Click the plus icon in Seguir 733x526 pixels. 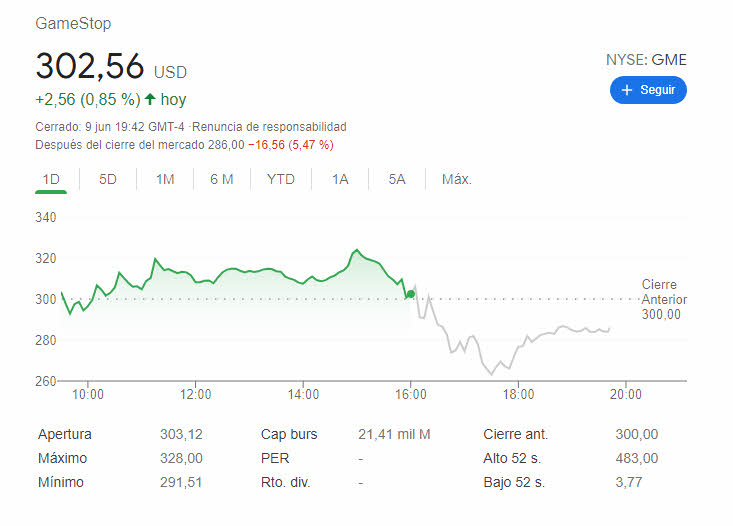point(627,90)
